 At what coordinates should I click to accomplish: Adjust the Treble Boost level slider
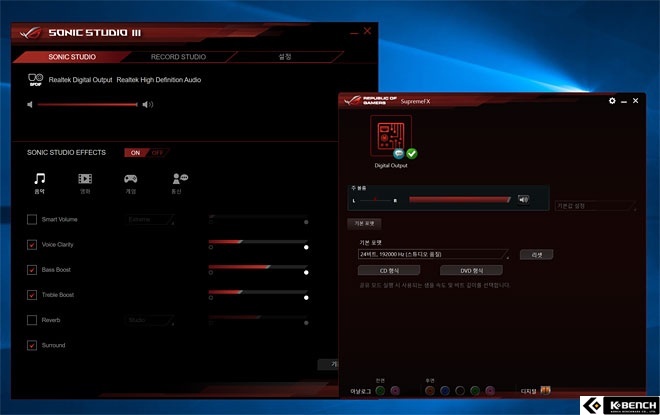[258, 292]
